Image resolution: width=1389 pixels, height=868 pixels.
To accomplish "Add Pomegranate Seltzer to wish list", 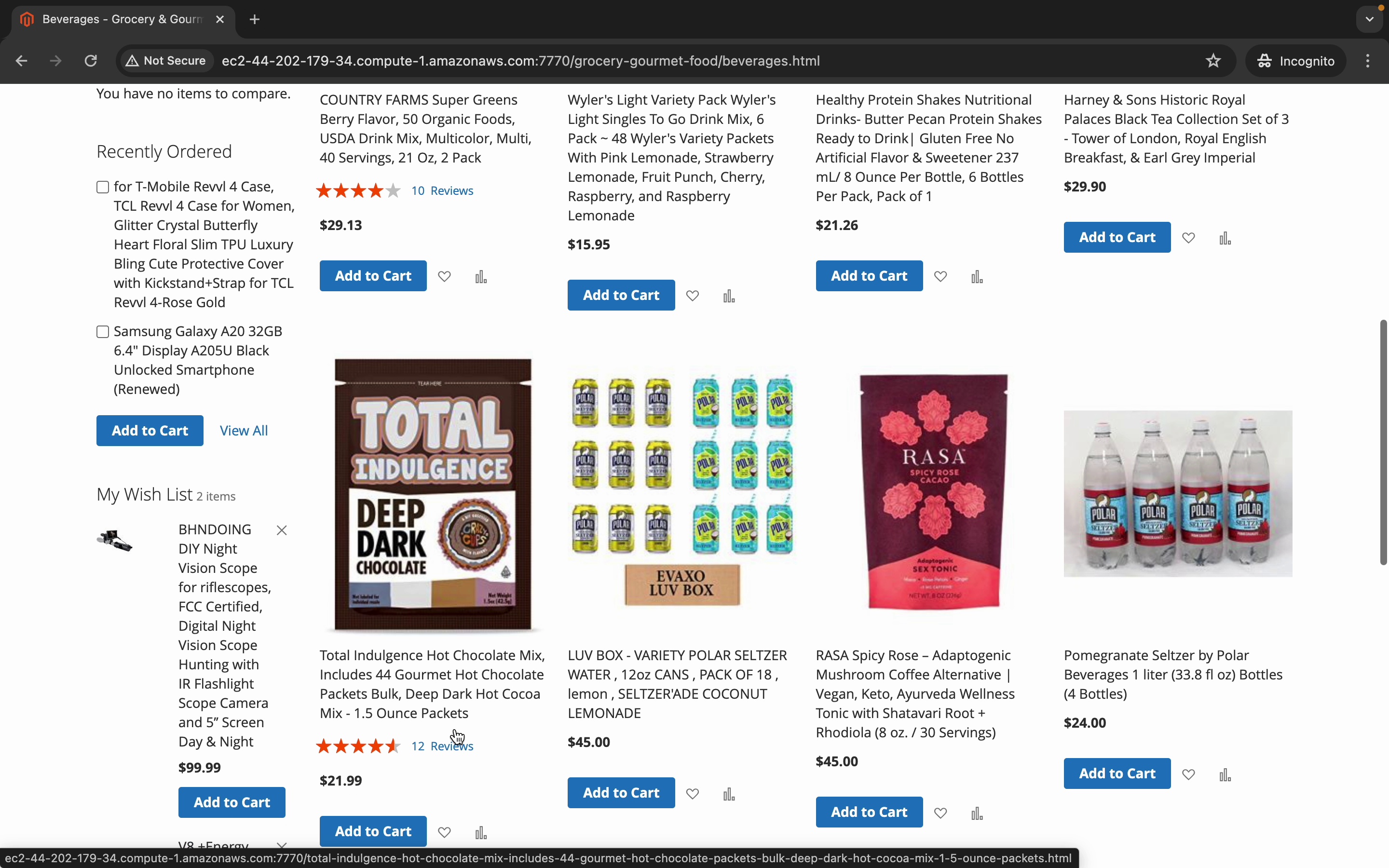I will click(1189, 774).
